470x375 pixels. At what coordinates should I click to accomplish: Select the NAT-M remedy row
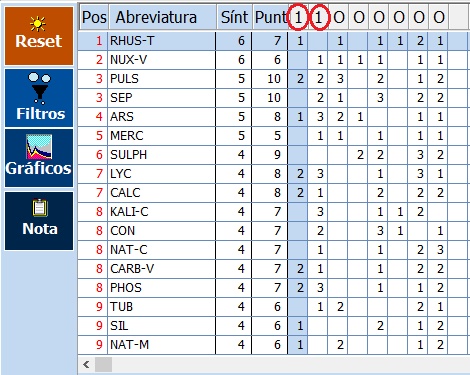coord(273,345)
